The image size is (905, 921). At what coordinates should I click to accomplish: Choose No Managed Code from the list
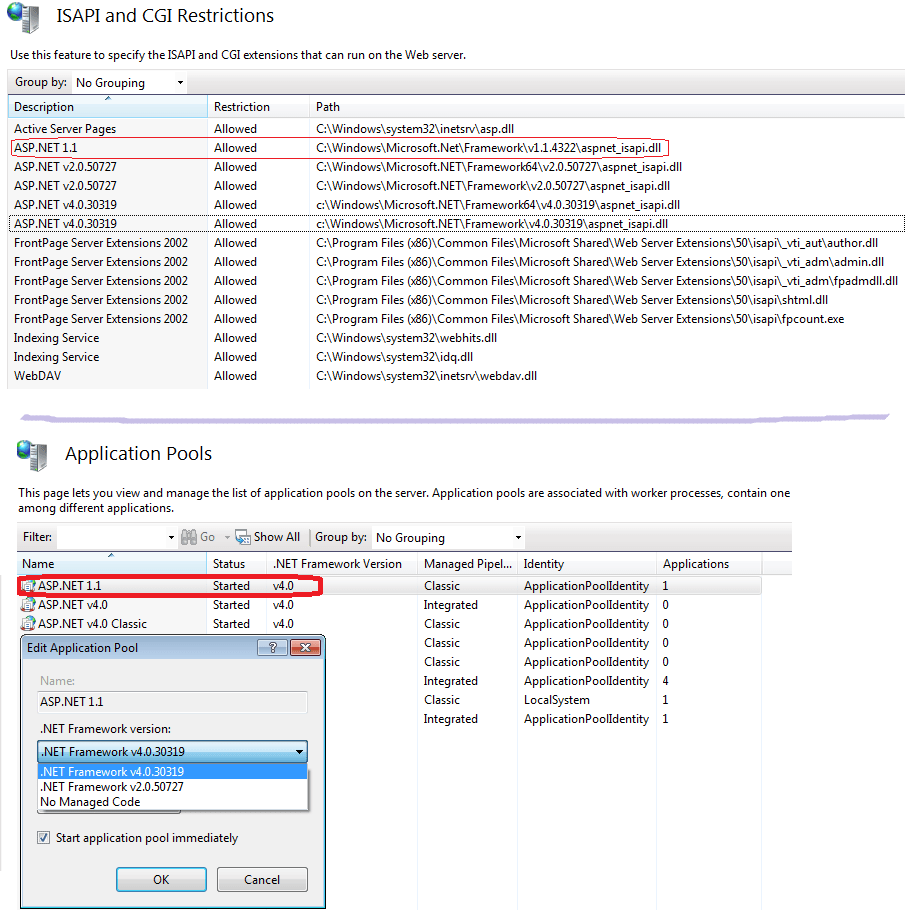[172, 802]
